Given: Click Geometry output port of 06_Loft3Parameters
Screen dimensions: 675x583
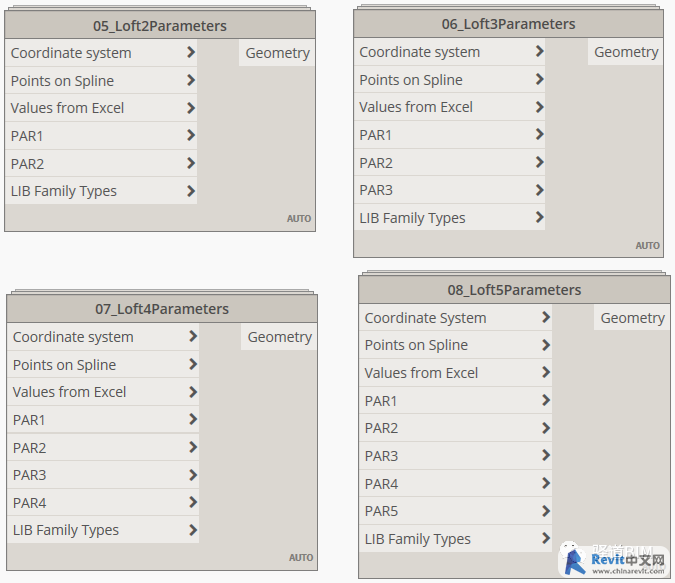Looking at the screenshot, I should coord(626,52).
